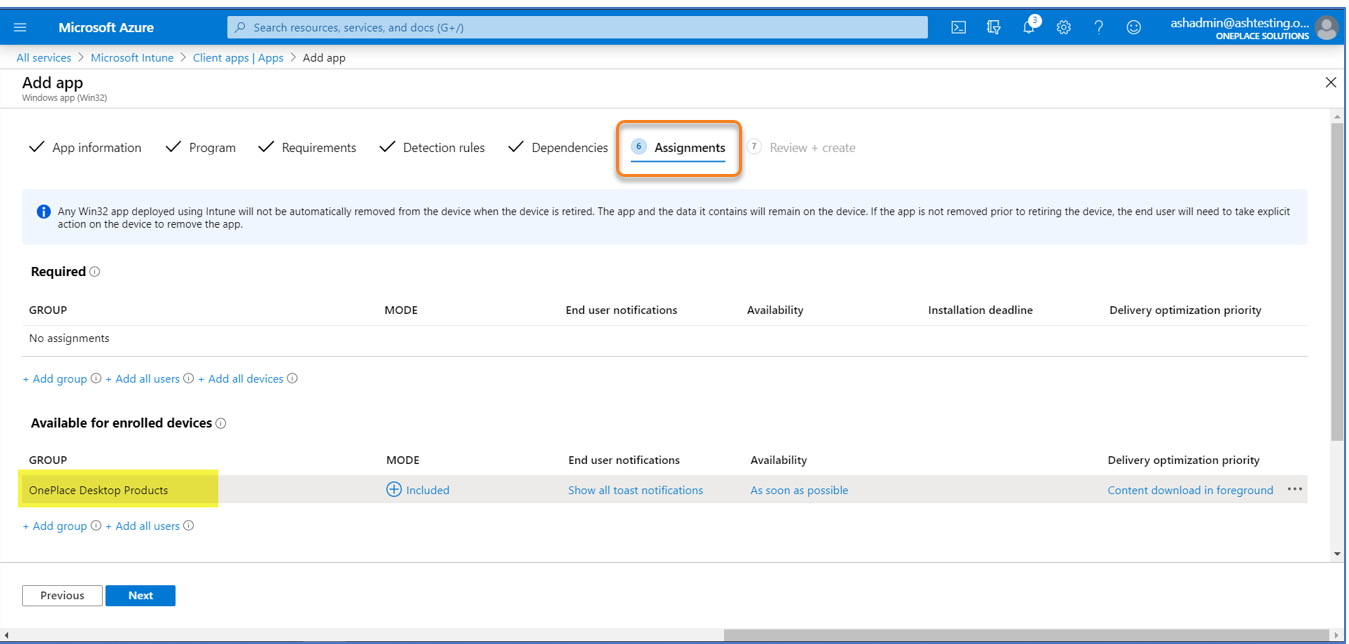The image size is (1349, 644).
Task: Navigate to All services breadcrumb
Action: click(44, 58)
